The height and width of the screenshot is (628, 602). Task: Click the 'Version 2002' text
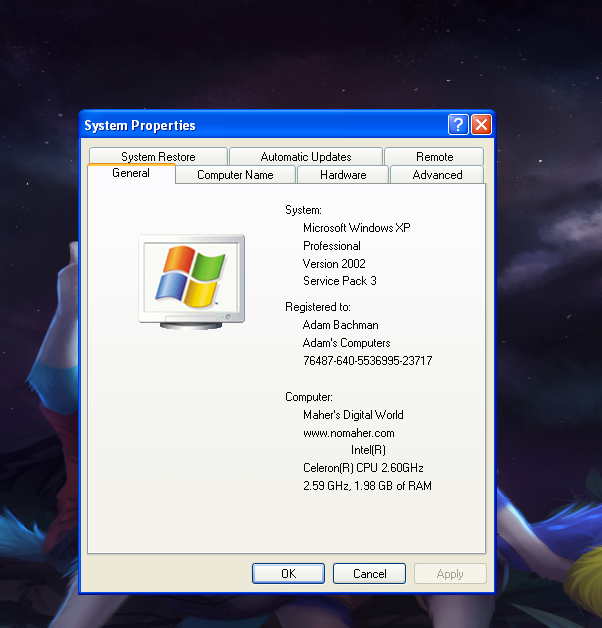334,264
